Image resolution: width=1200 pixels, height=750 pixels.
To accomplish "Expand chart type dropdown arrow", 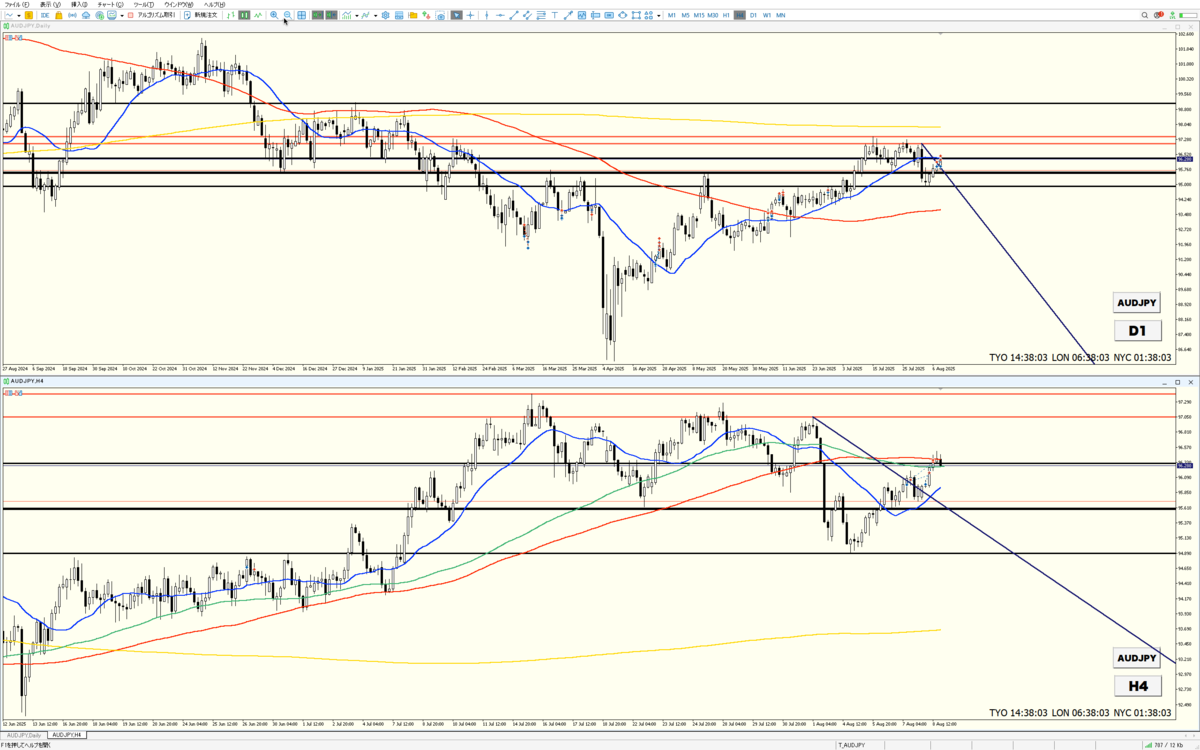I will click(x=19, y=16).
